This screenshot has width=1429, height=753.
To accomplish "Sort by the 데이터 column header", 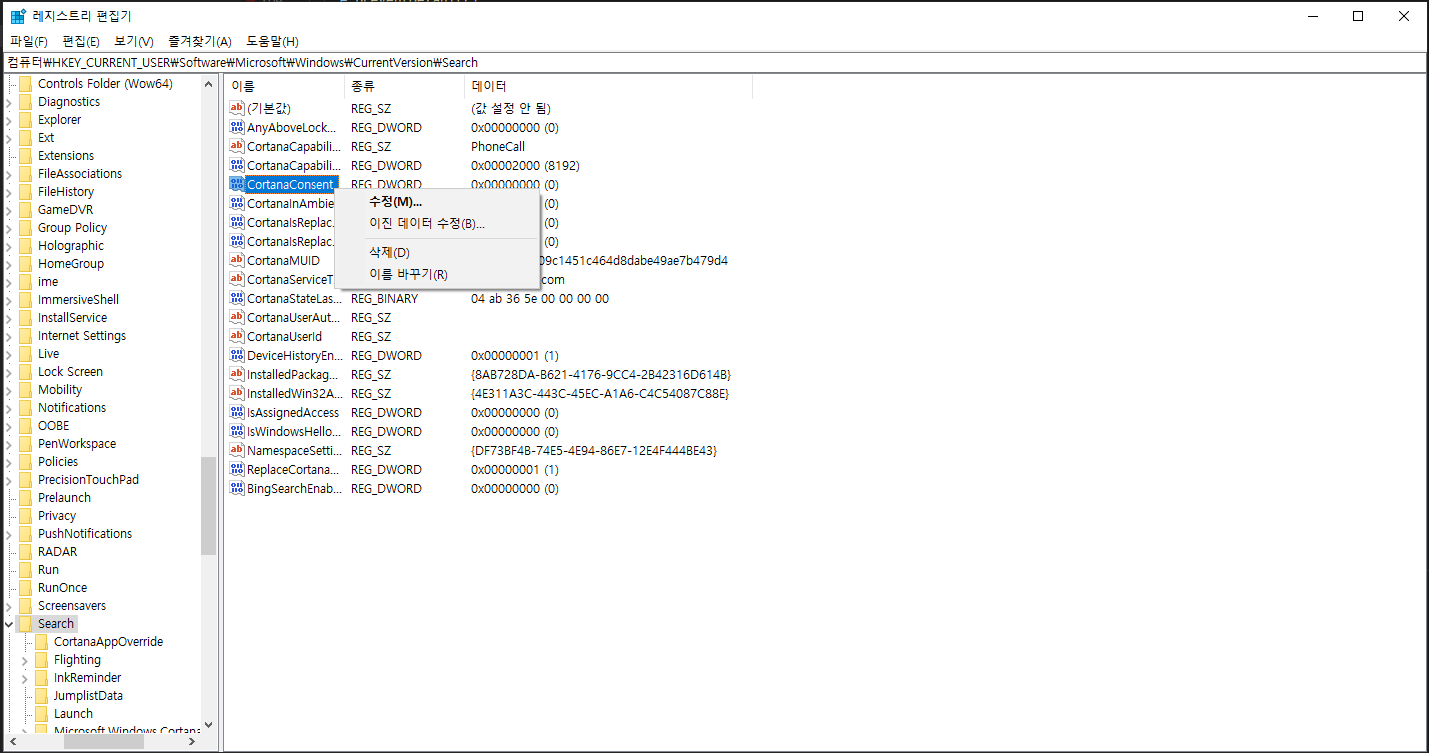I will [608, 86].
